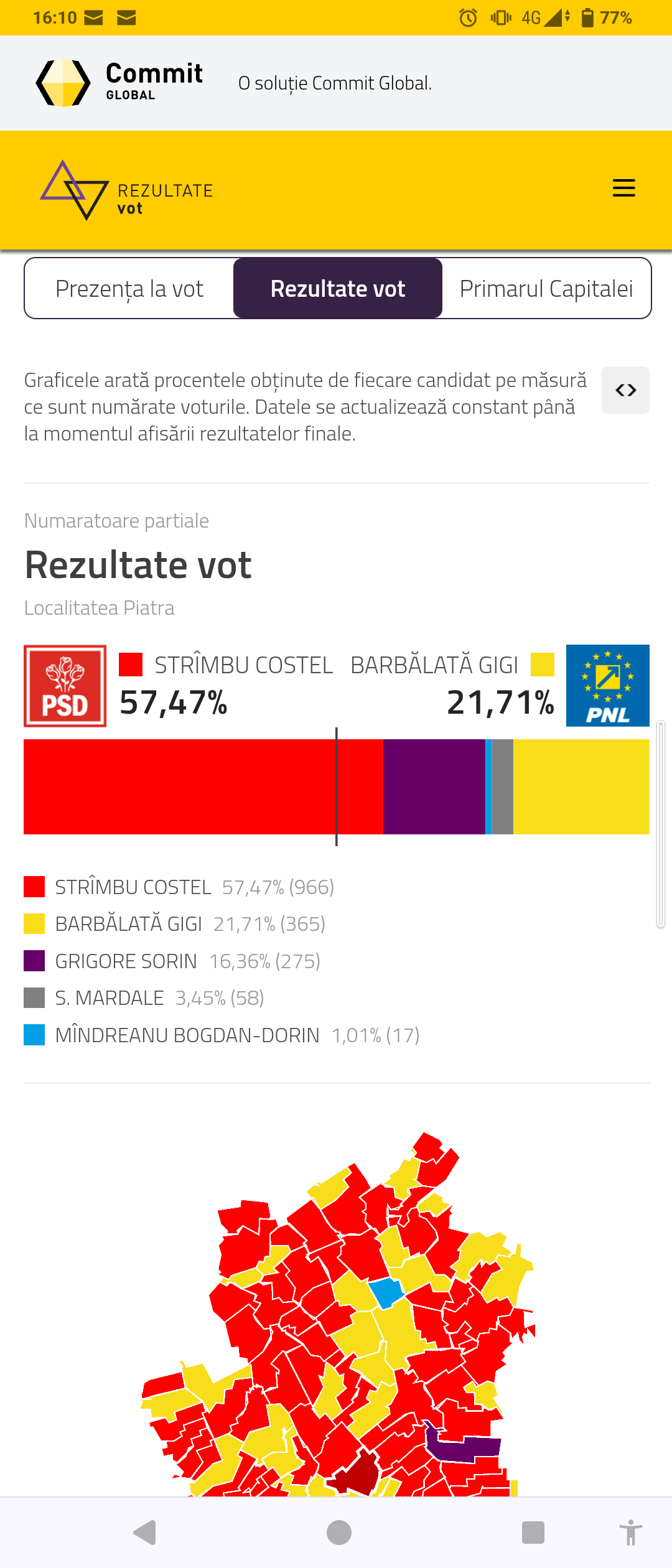The height and width of the screenshot is (1568, 672).
Task: Select the blue region on the map
Action: point(386,1292)
